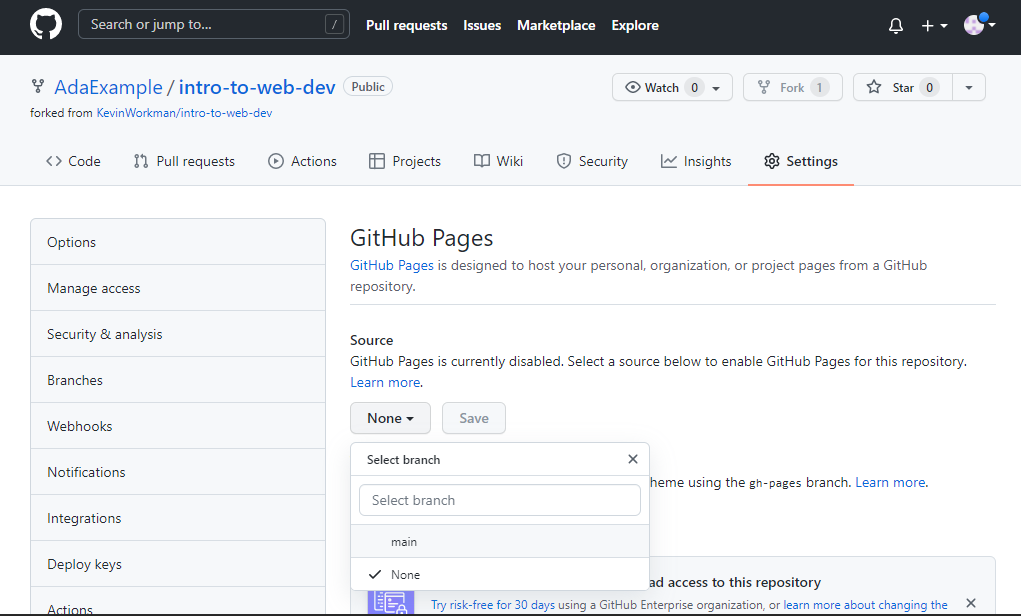1021x616 pixels.
Task: Open AdaExample owner profile link
Action: (x=108, y=87)
